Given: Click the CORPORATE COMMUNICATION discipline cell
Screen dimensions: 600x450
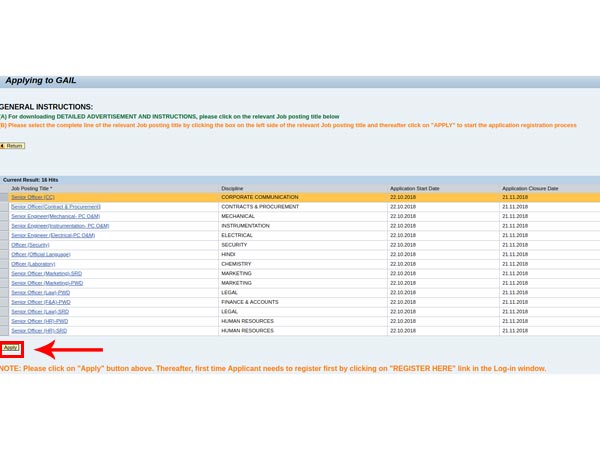Looking at the screenshot, I should (x=260, y=197).
